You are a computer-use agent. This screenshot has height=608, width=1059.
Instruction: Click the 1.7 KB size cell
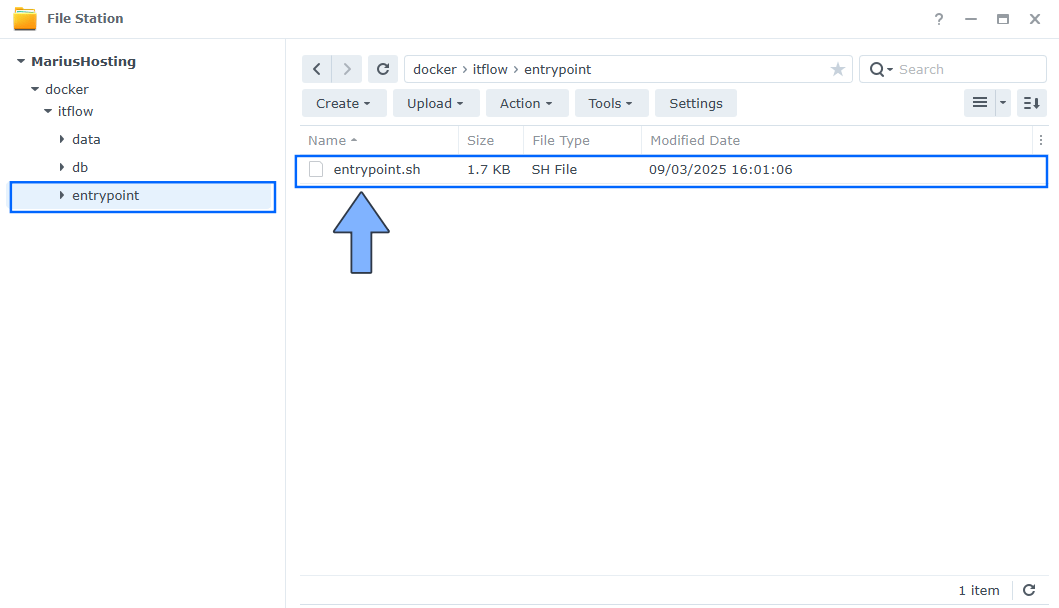point(488,170)
